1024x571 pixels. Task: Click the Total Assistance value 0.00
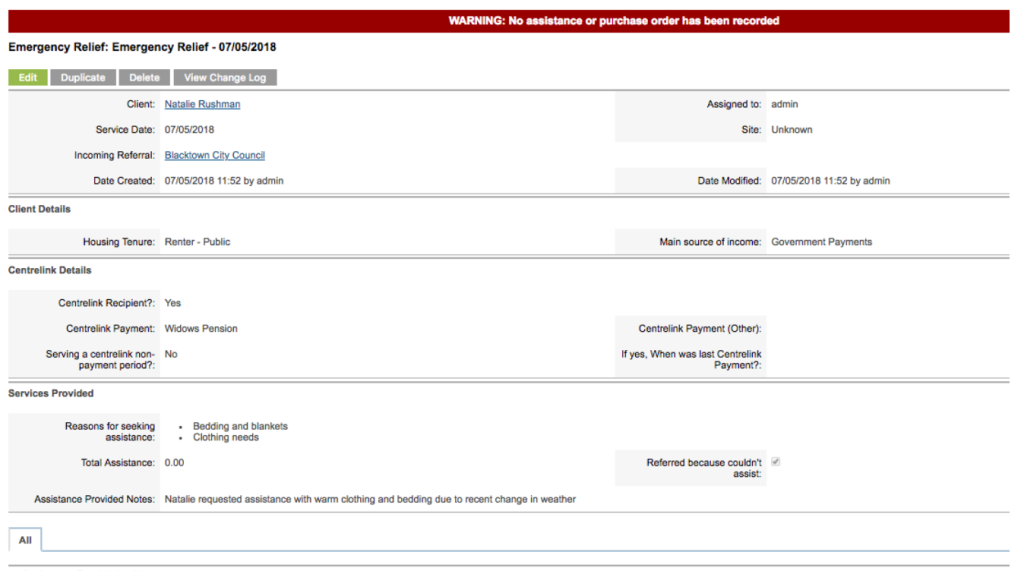tap(174, 463)
